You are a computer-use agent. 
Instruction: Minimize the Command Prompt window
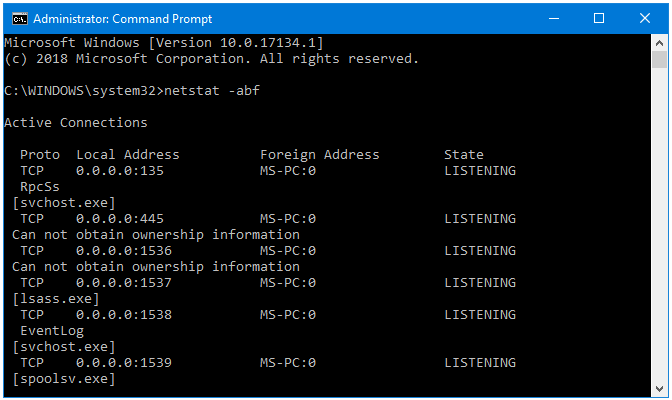554,18
